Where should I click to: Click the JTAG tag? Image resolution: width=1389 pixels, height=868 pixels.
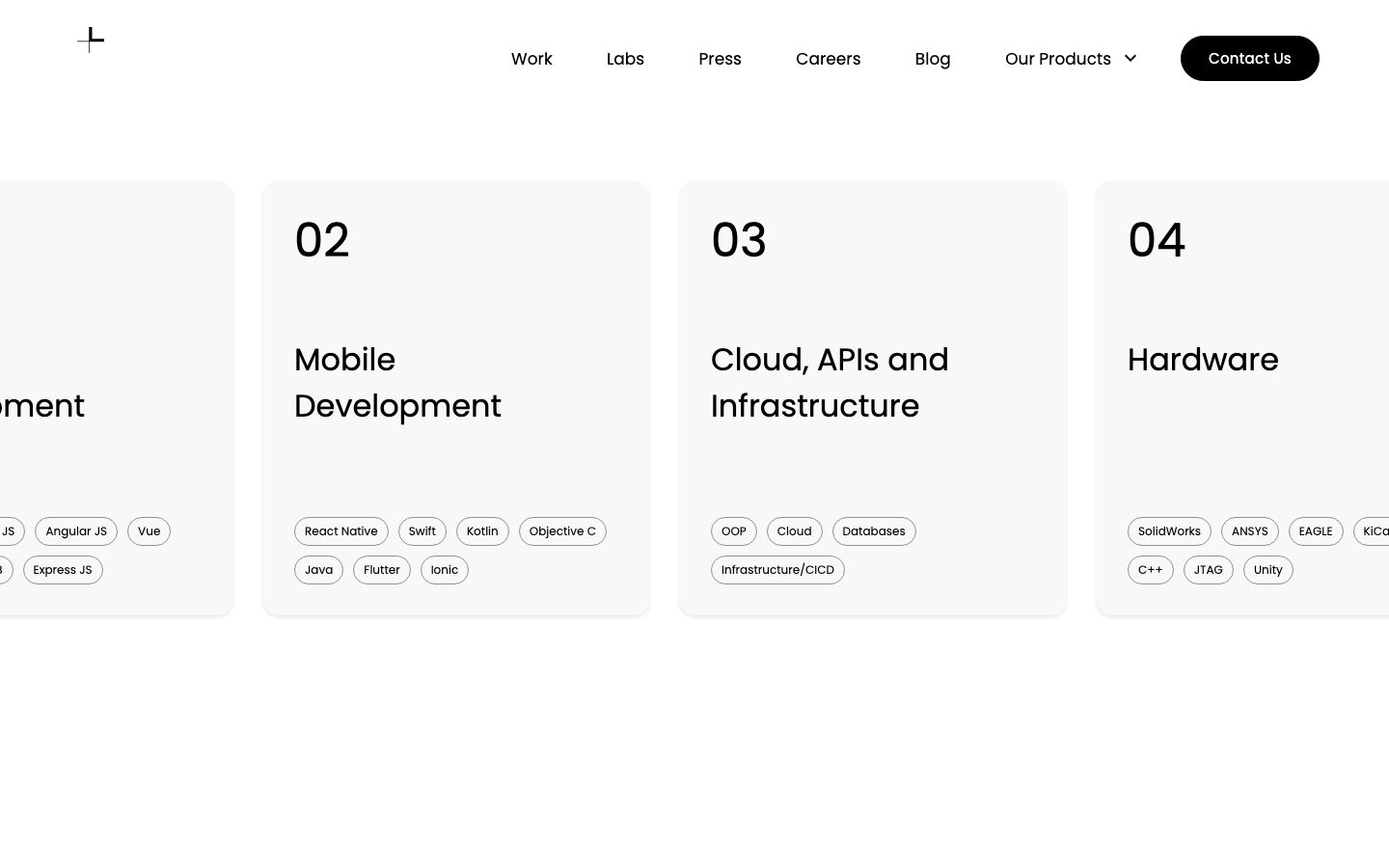click(1209, 570)
